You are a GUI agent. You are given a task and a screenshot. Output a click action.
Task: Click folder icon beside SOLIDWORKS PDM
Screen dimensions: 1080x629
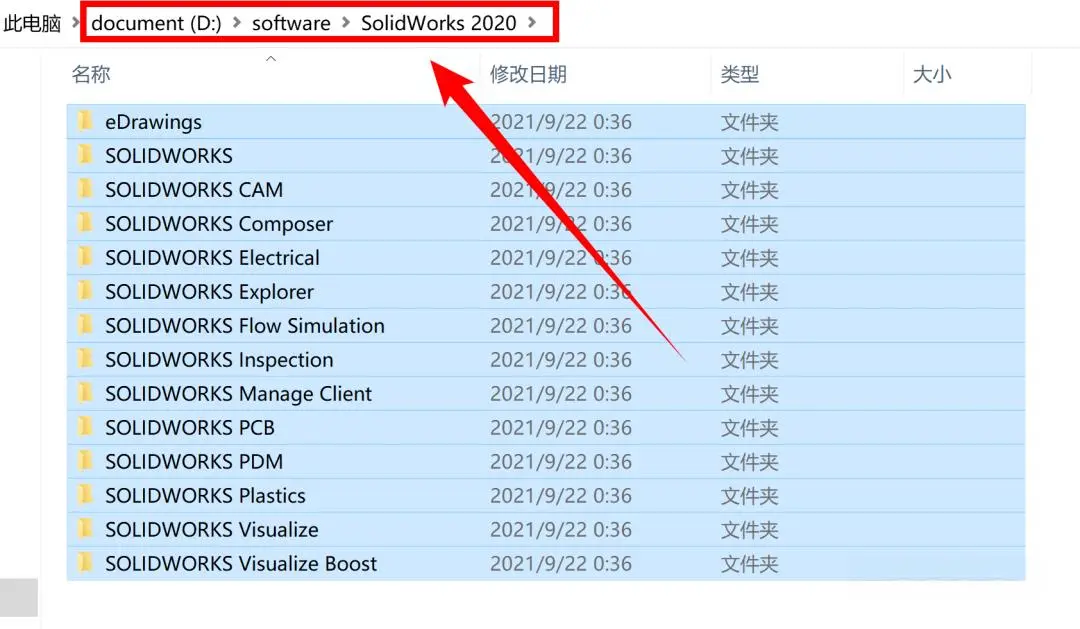coord(85,461)
